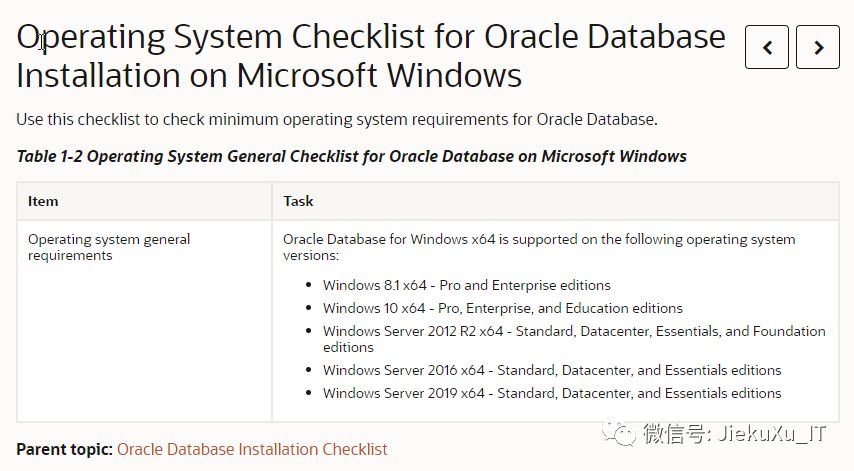Viewport: 854px width, 471px height.
Task: Go to the next page arrow
Action: [x=818, y=47]
